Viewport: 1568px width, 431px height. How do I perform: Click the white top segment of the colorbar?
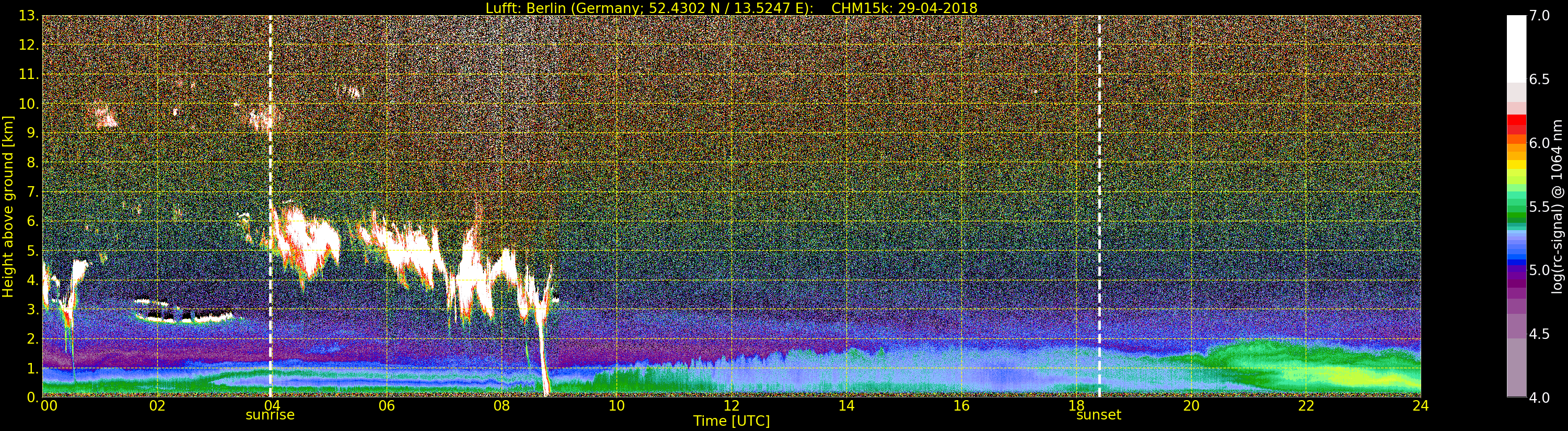(x=1516, y=49)
